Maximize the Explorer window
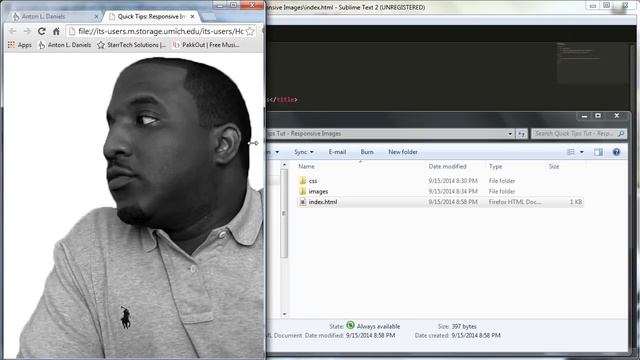The height and width of the screenshot is (360, 640). pyautogui.click(x=598, y=116)
